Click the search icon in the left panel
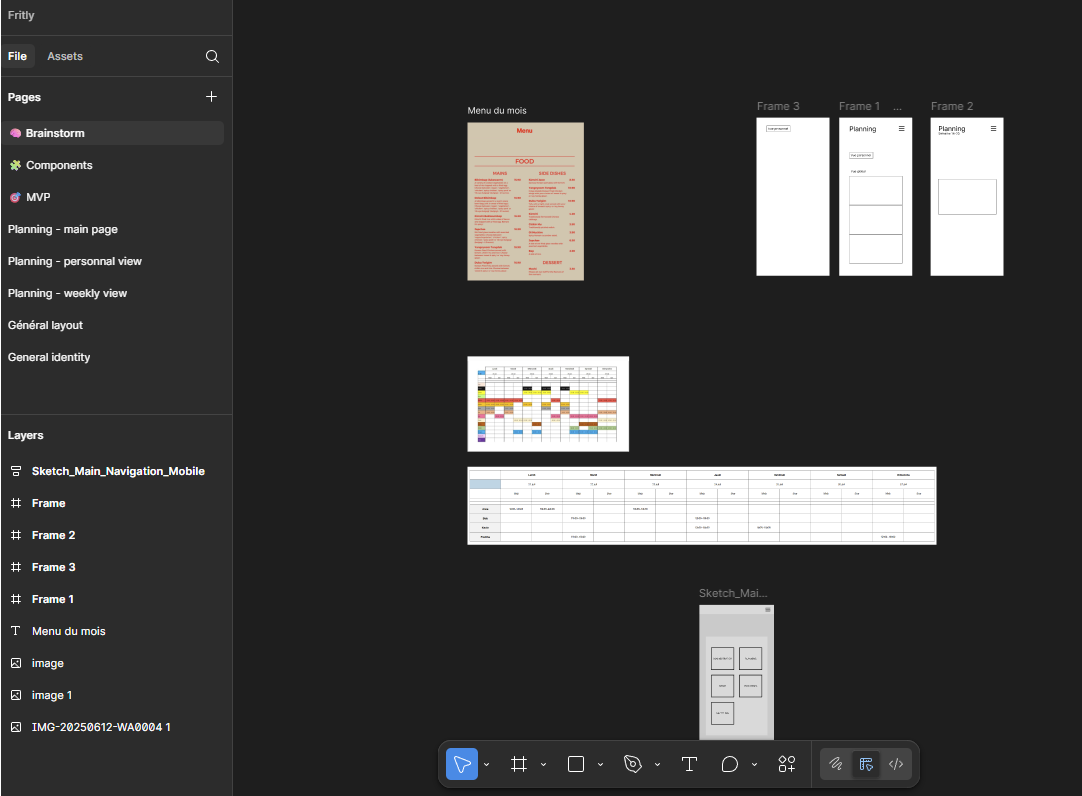Screen dimensions: 1082x796 tap(212, 57)
